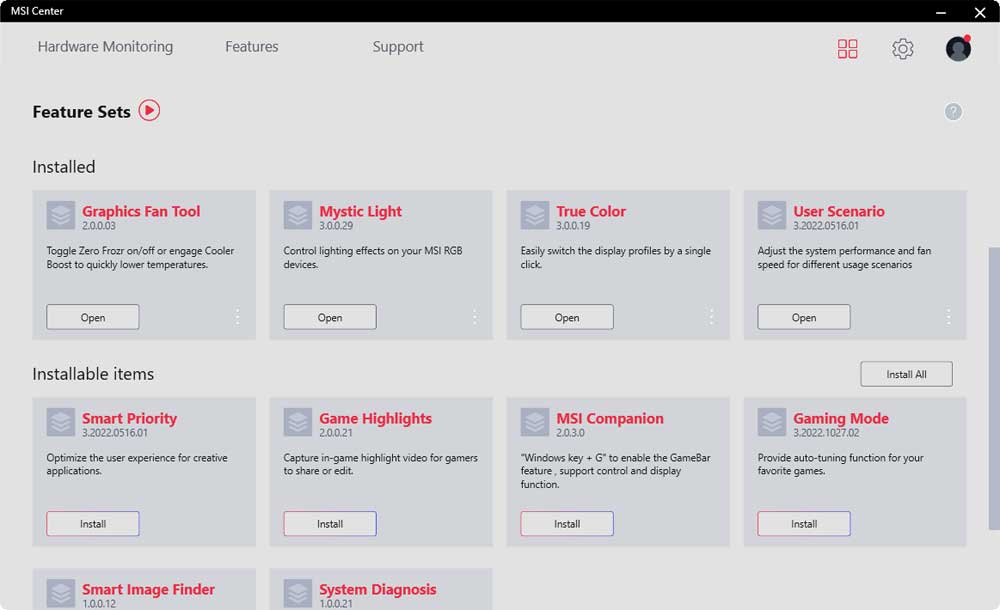Image resolution: width=1000 pixels, height=610 pixels.
Task: Click the vertical scrollbar thumb
Action: (x=994, y=388)
